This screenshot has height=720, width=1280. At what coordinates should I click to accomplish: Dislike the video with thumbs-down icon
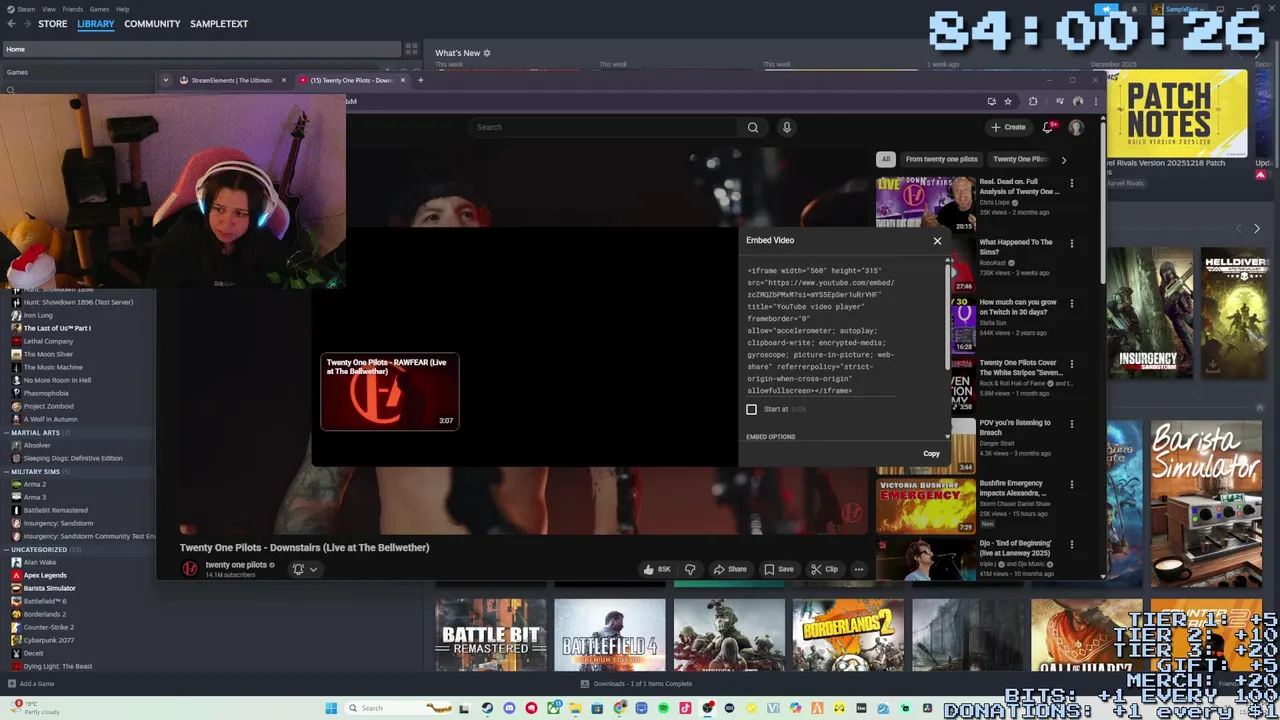click(690, 569)
